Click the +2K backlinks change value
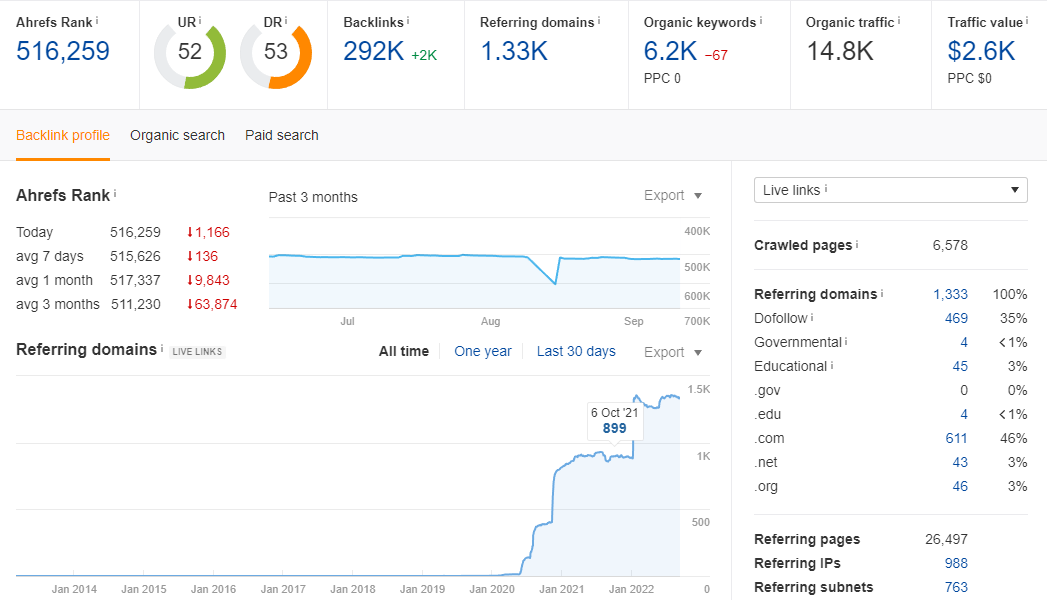 (424, 55)
